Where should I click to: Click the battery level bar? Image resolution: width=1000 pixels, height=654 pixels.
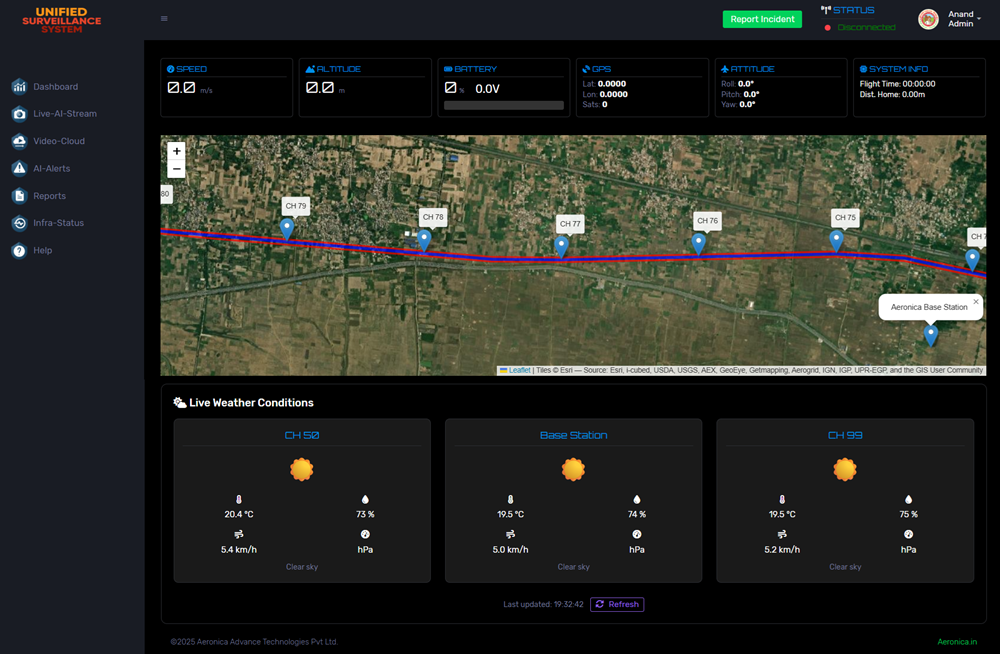point(503,105)
